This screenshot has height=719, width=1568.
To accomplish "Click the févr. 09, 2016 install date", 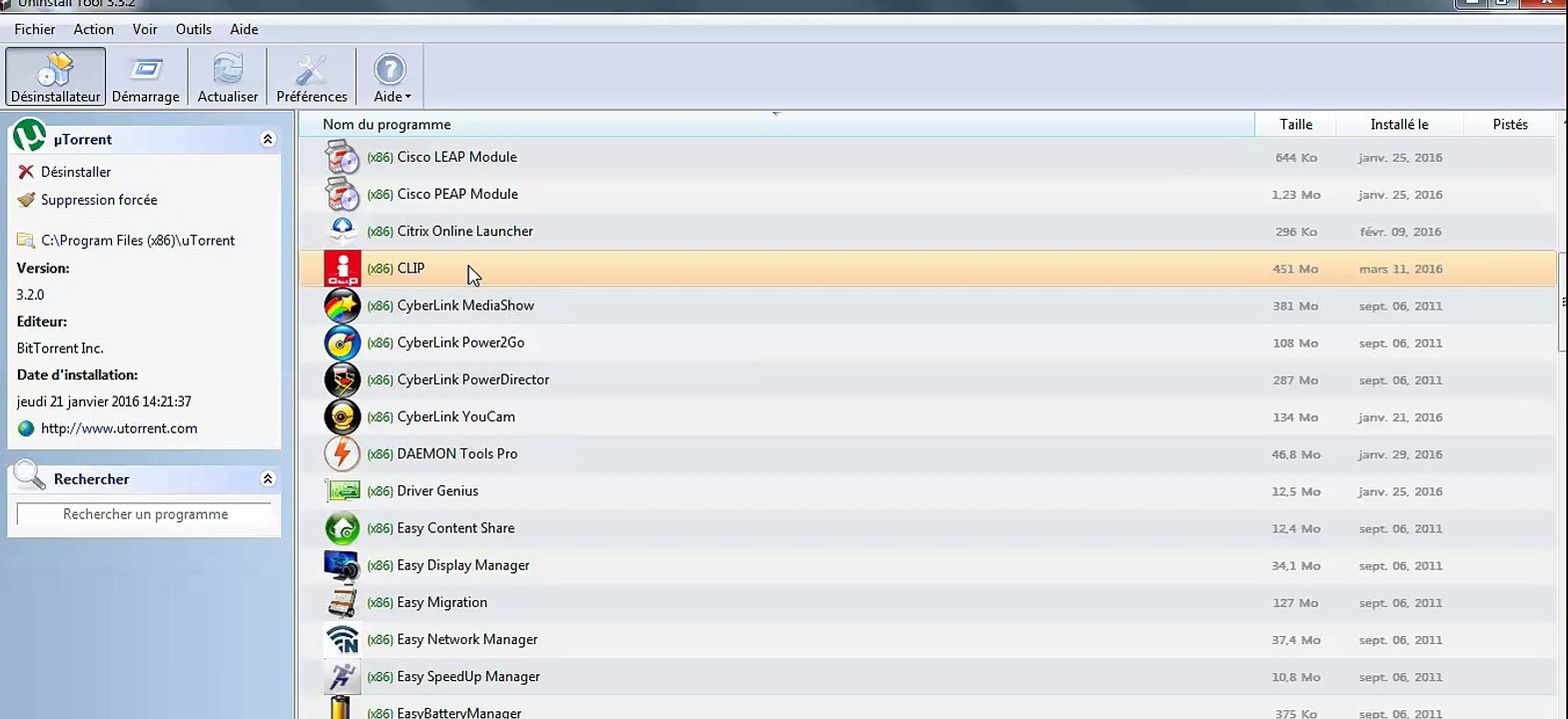I will pos(1400,232).
